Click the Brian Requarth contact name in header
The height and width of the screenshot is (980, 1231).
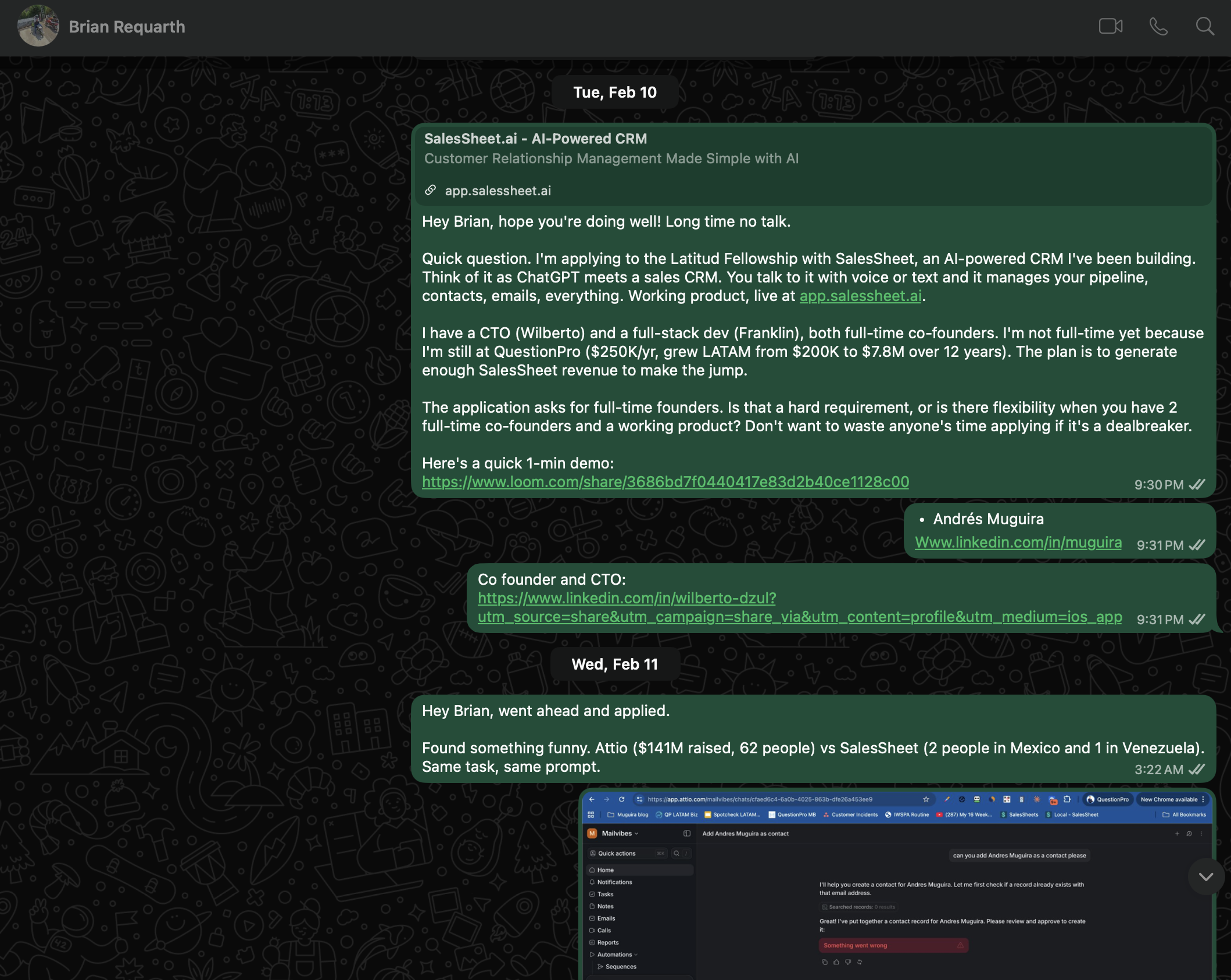point(127,27)
